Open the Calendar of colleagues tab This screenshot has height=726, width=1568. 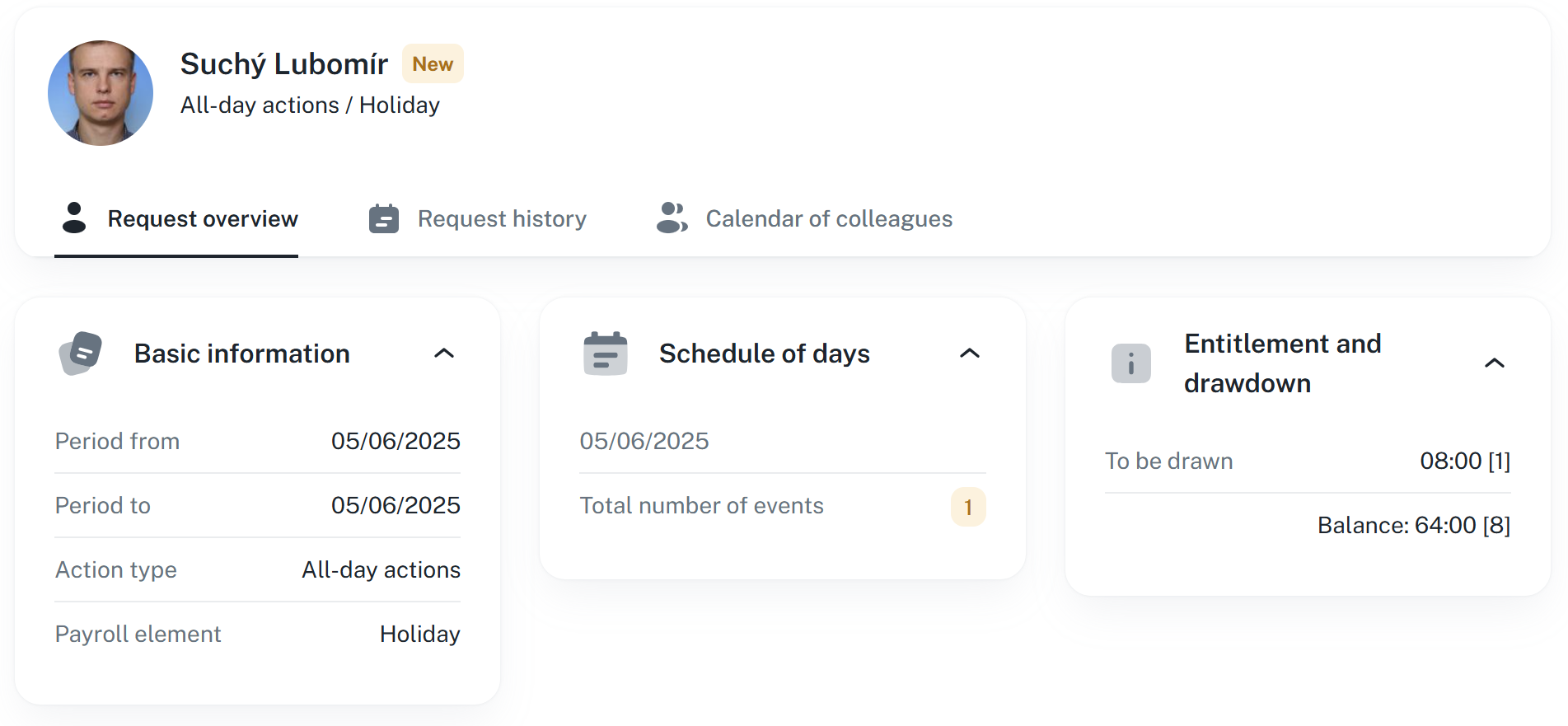point(828,218)
